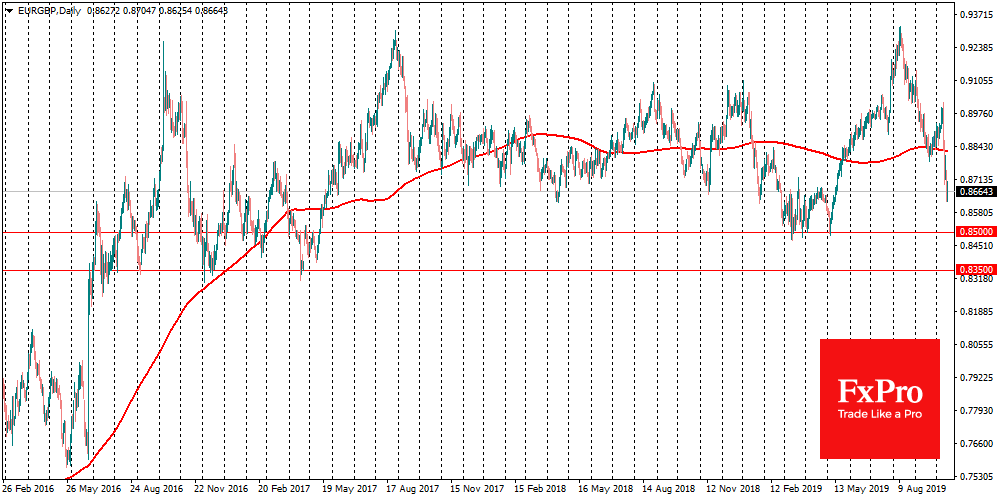Viewport: 1000px width, 500px height.
Task: Click the 0.80555 label on price axis
Action: [x=975, y=345]
